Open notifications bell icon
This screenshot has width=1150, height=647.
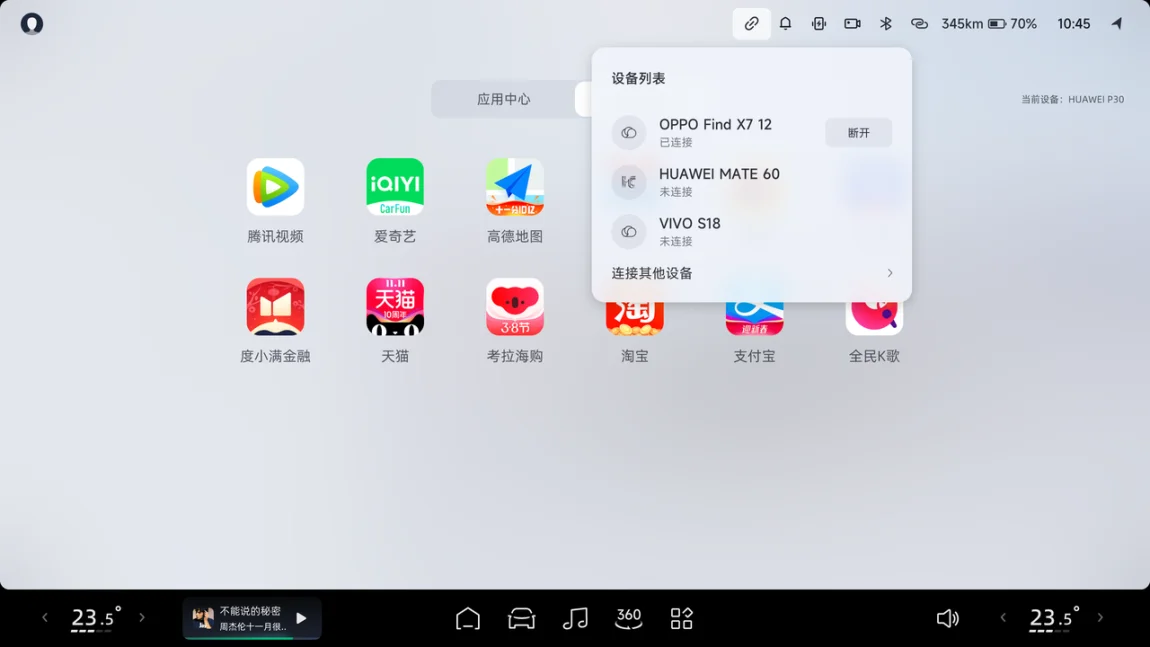pos(785,23)
